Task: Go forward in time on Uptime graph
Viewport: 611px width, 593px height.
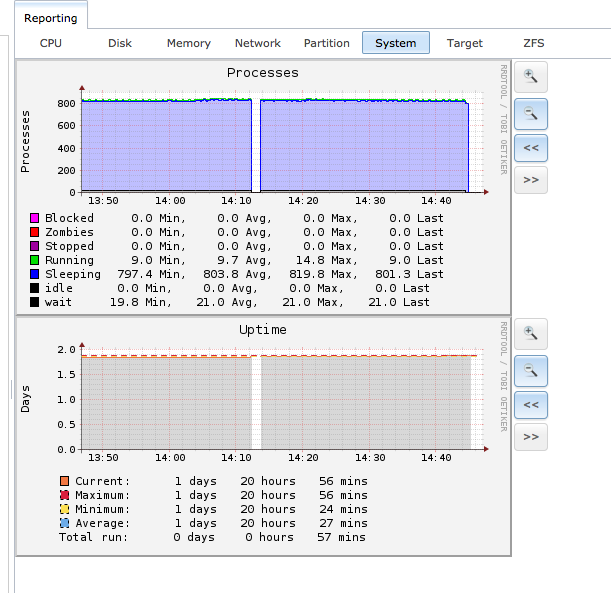Action: [x=531, y=437]
